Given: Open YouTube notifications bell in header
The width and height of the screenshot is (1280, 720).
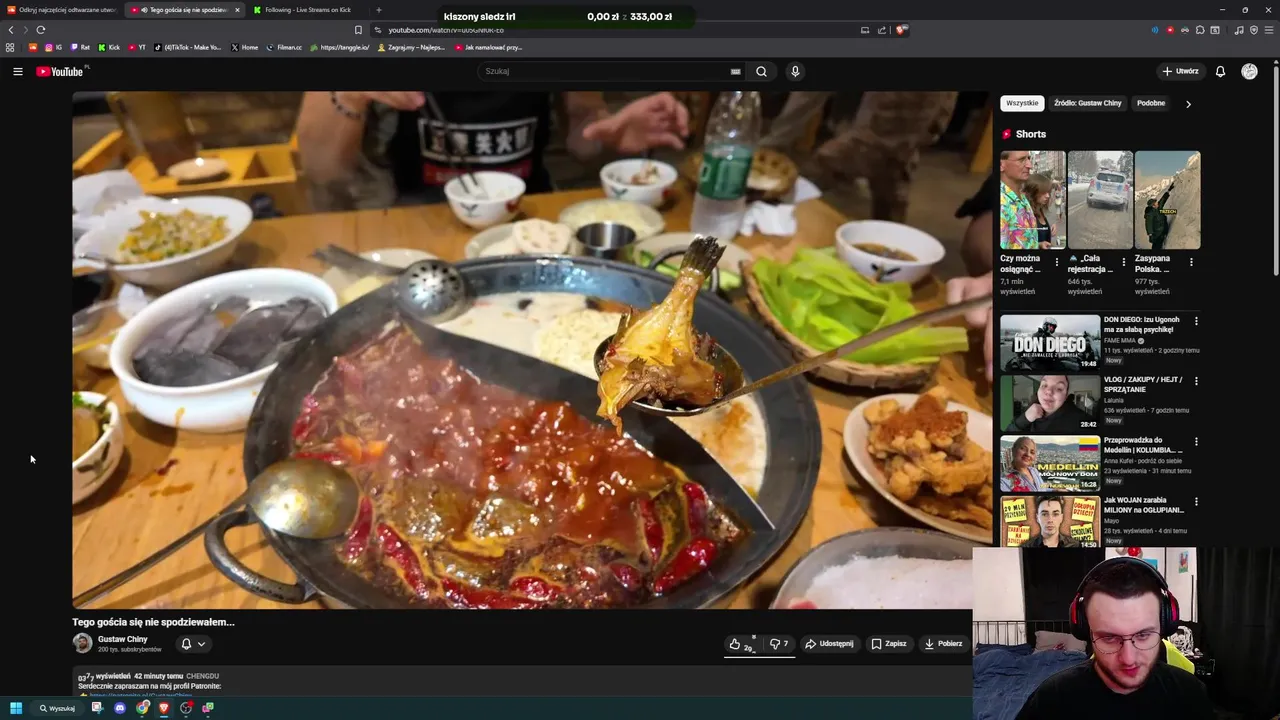Looking at the screenshot, I should pyautogui.click(x=1220, y=71).
